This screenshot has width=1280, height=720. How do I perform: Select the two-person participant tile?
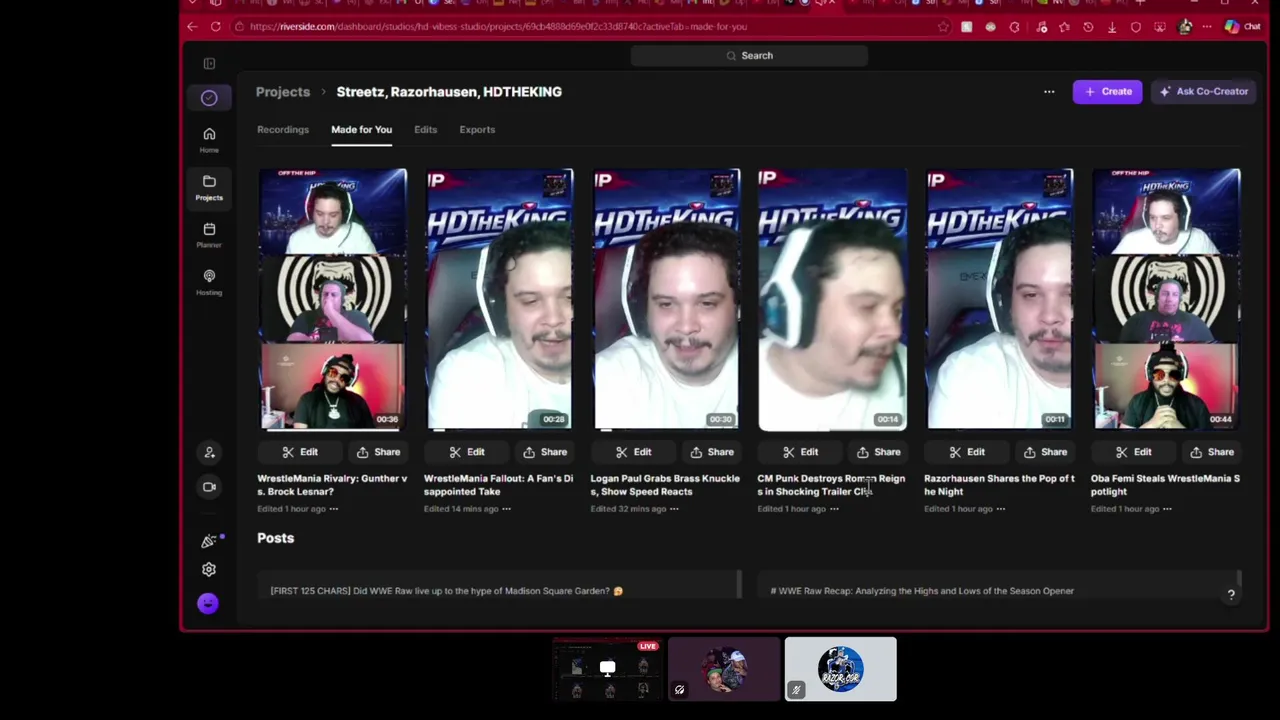724,669
